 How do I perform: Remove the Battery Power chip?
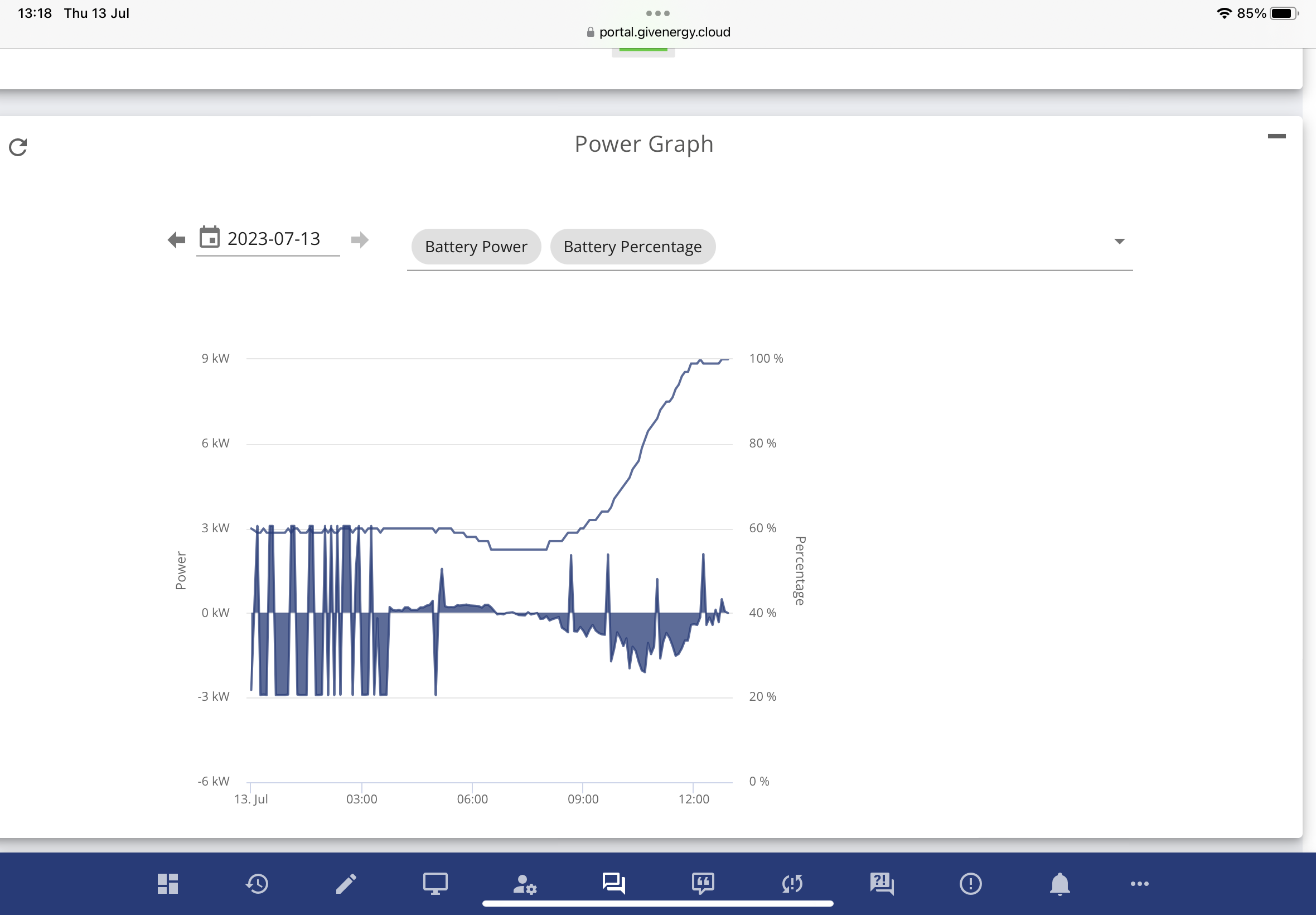(476, 247)
